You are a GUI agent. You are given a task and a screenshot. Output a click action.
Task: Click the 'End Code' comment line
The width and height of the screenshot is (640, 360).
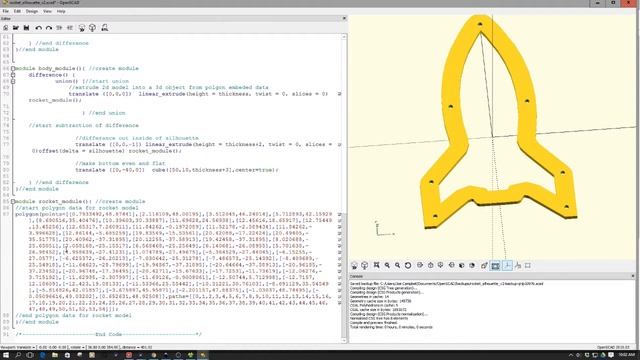[x=109, y=334]
